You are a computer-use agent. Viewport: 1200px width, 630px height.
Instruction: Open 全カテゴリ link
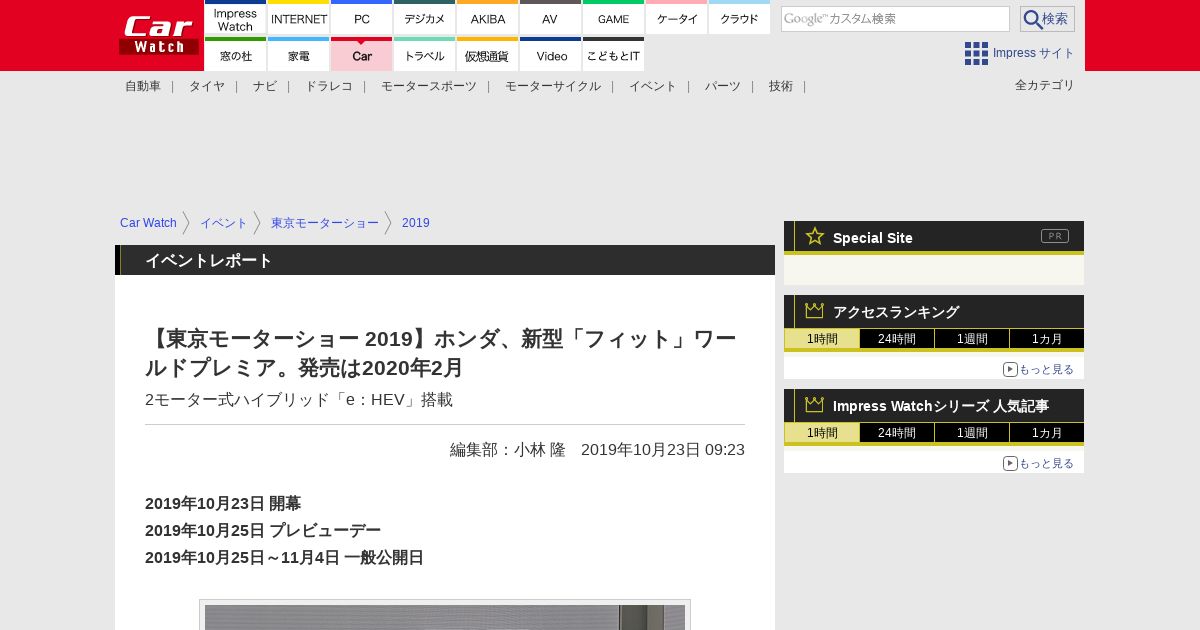[1045, 85]
